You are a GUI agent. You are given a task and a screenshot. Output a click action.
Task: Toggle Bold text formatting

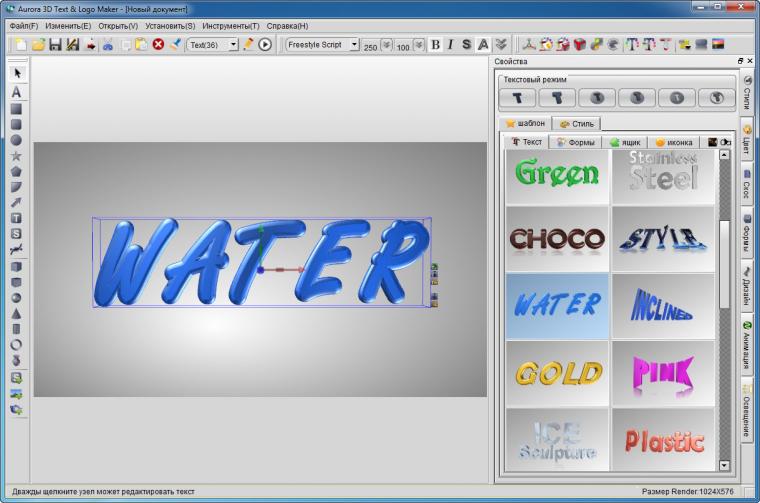(x=435, y=45)
